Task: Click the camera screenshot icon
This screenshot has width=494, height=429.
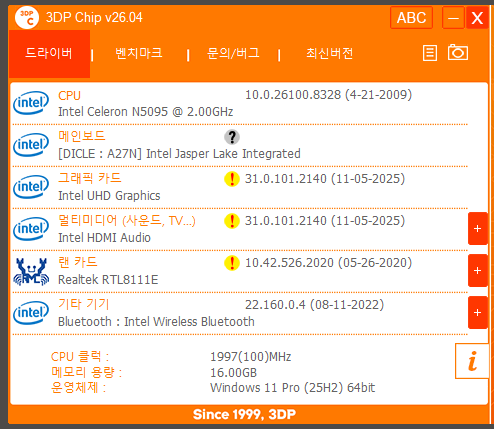Action: [x=458, y=52]
